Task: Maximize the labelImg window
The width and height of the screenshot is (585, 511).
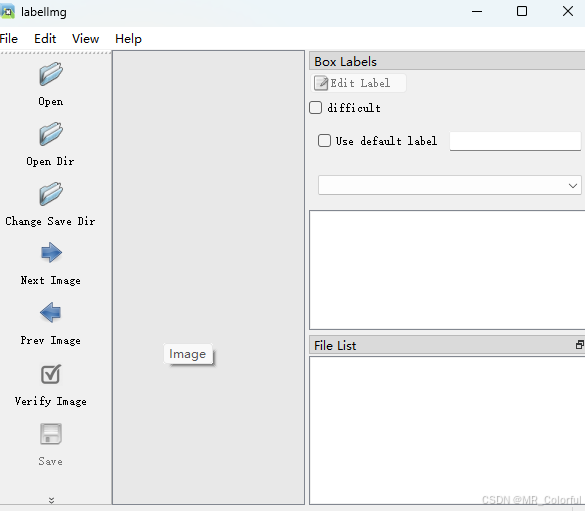Action: 522,12
